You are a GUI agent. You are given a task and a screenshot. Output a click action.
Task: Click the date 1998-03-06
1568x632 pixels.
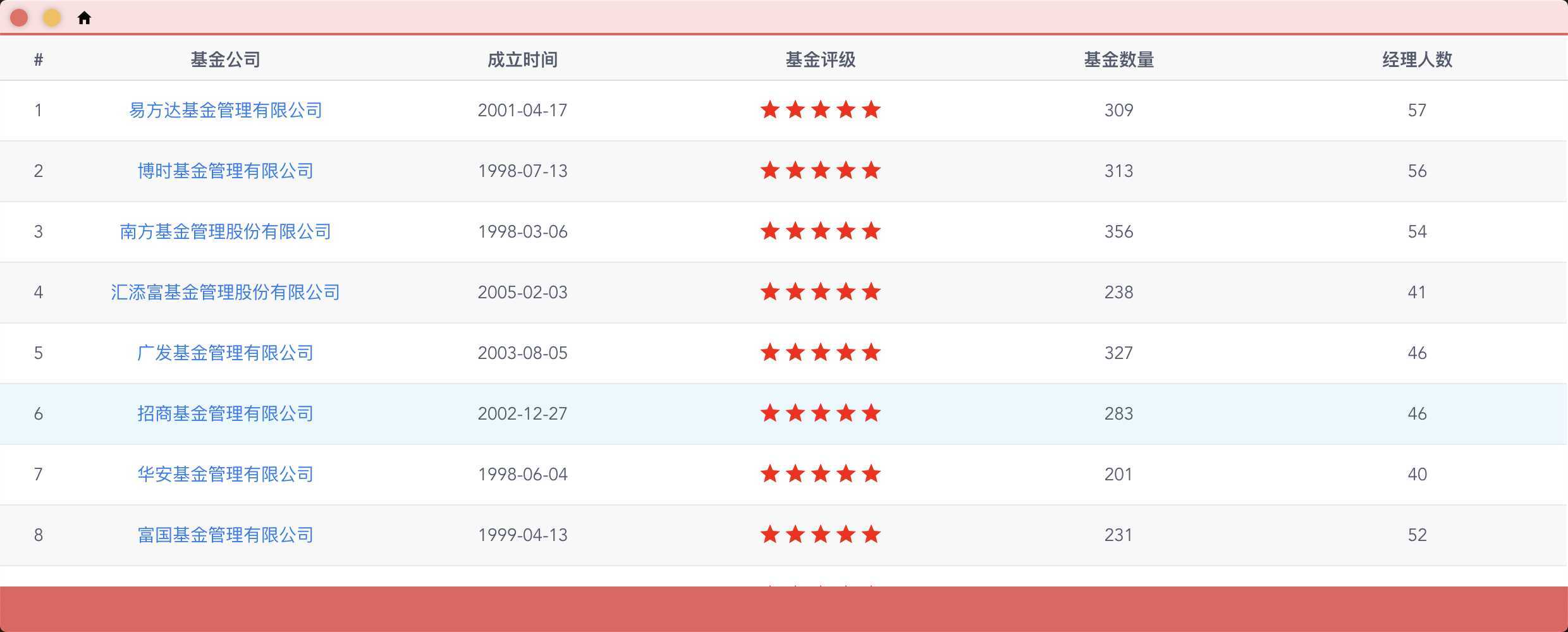click(523, 231)
